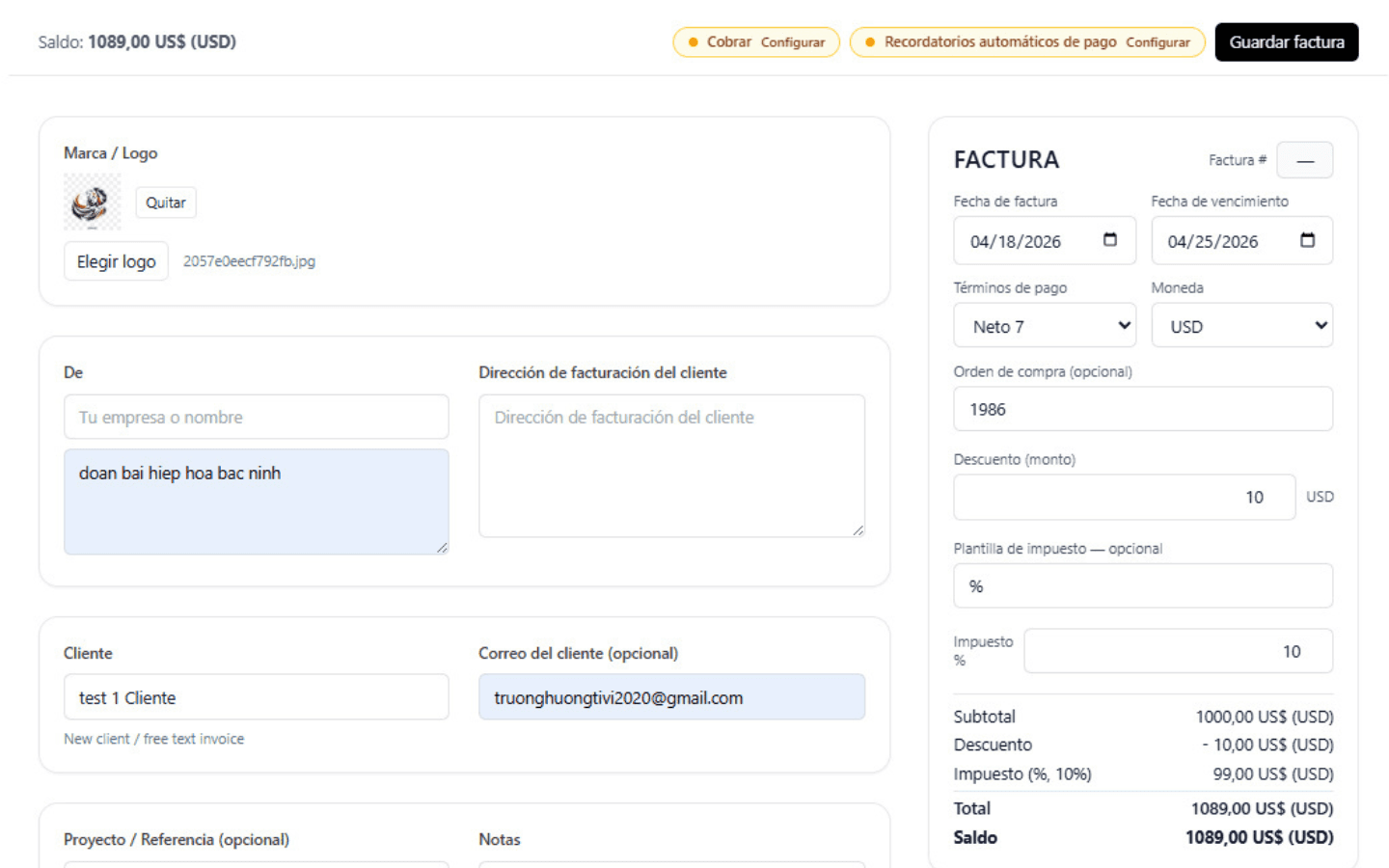Screen dimensions: 1389x868
Task: Click the Impuesto % value field
Action: 1178,651
